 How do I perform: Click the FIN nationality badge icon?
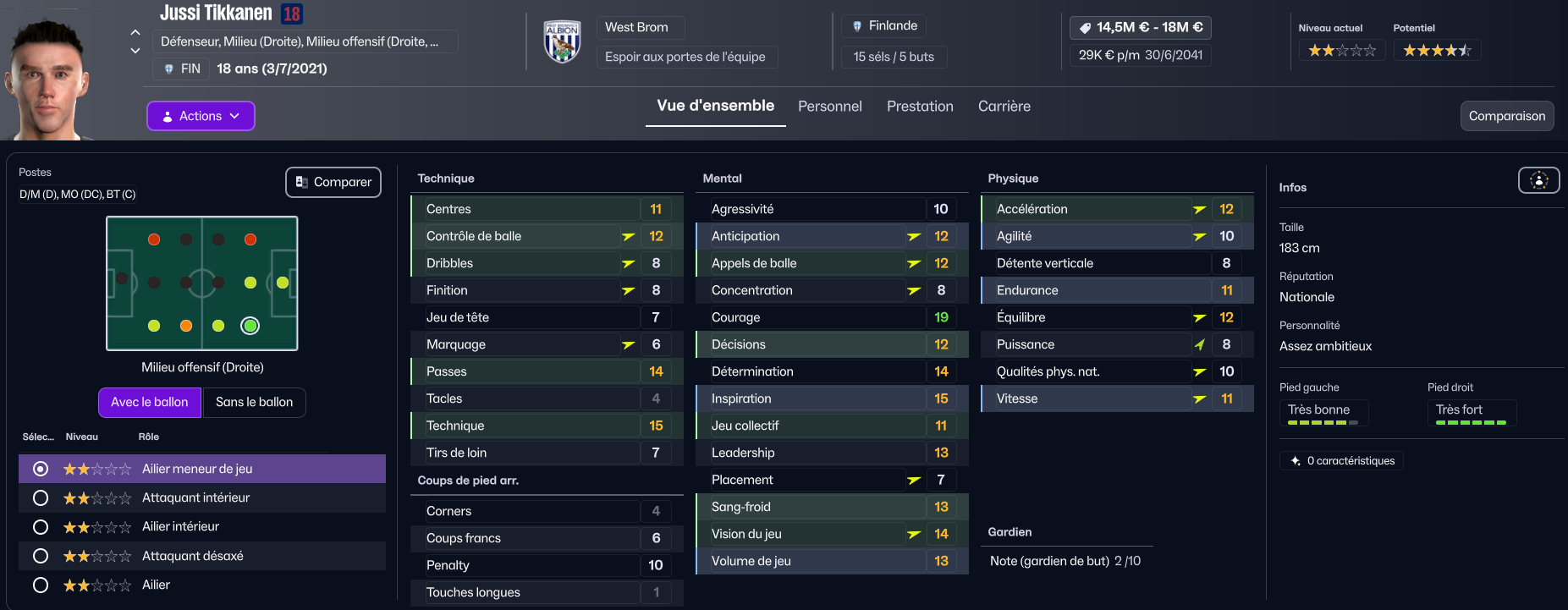pos(168,69)
